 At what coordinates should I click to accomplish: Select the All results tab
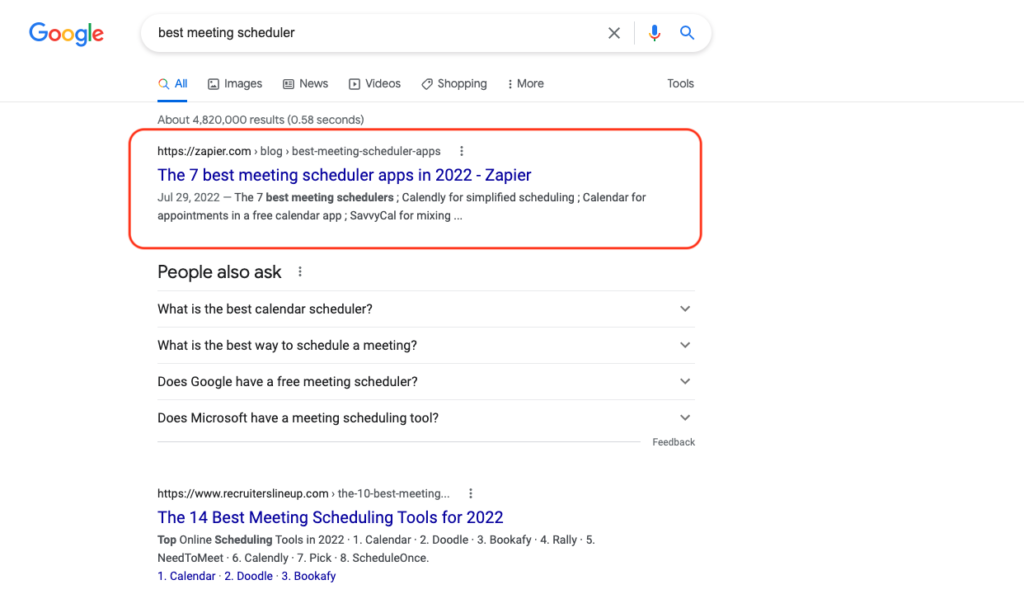pyautogui.click(x=172, y=84)
